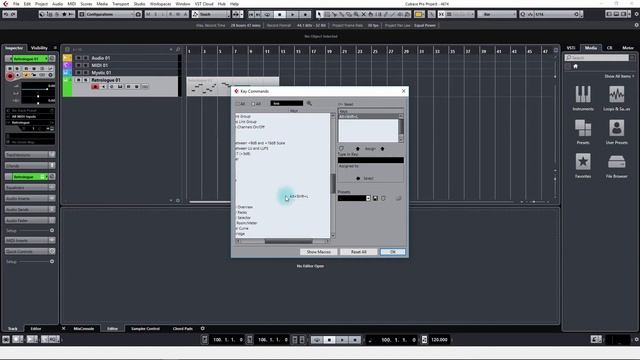Click the search magnifier in Key Commands
Image resolution: width=640 pixels, height=360 pixels.
pyautogui.click(x=309, y=103)
